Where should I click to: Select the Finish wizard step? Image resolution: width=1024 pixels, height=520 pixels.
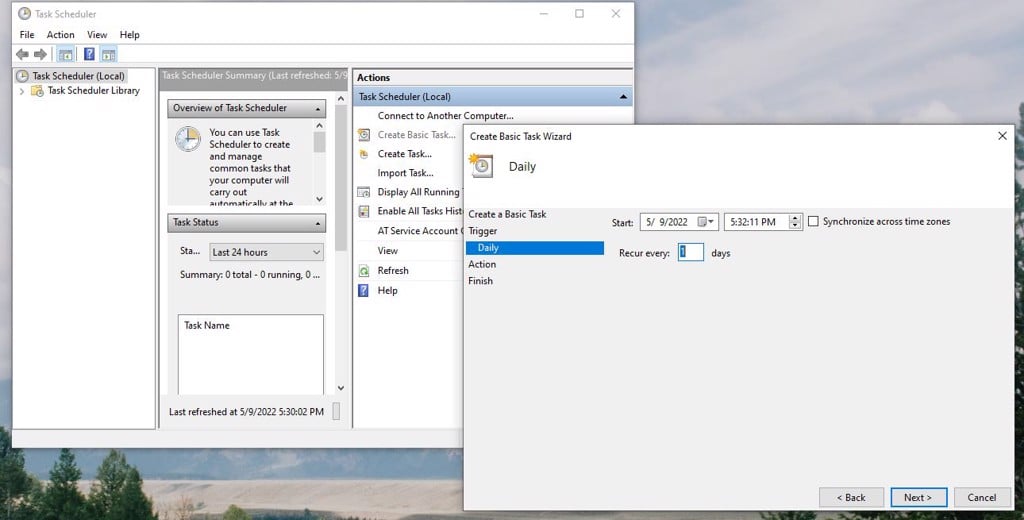point(480,281)
